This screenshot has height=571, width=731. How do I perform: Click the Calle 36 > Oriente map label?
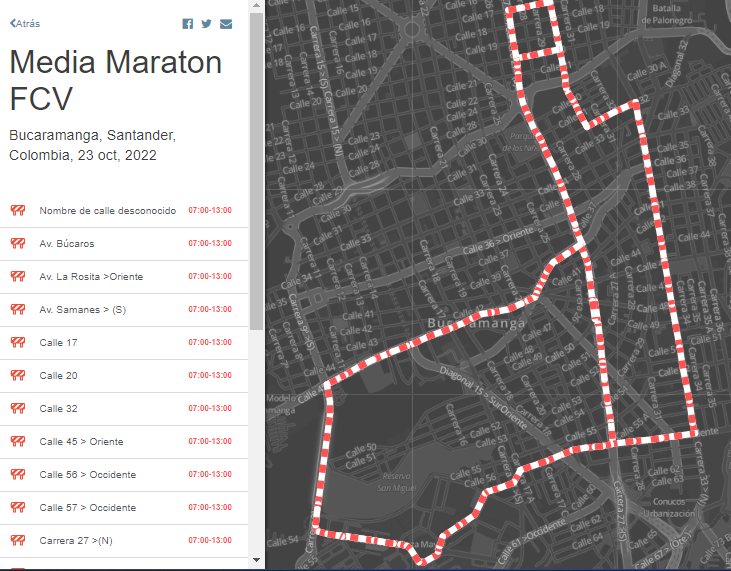point(498,240)
